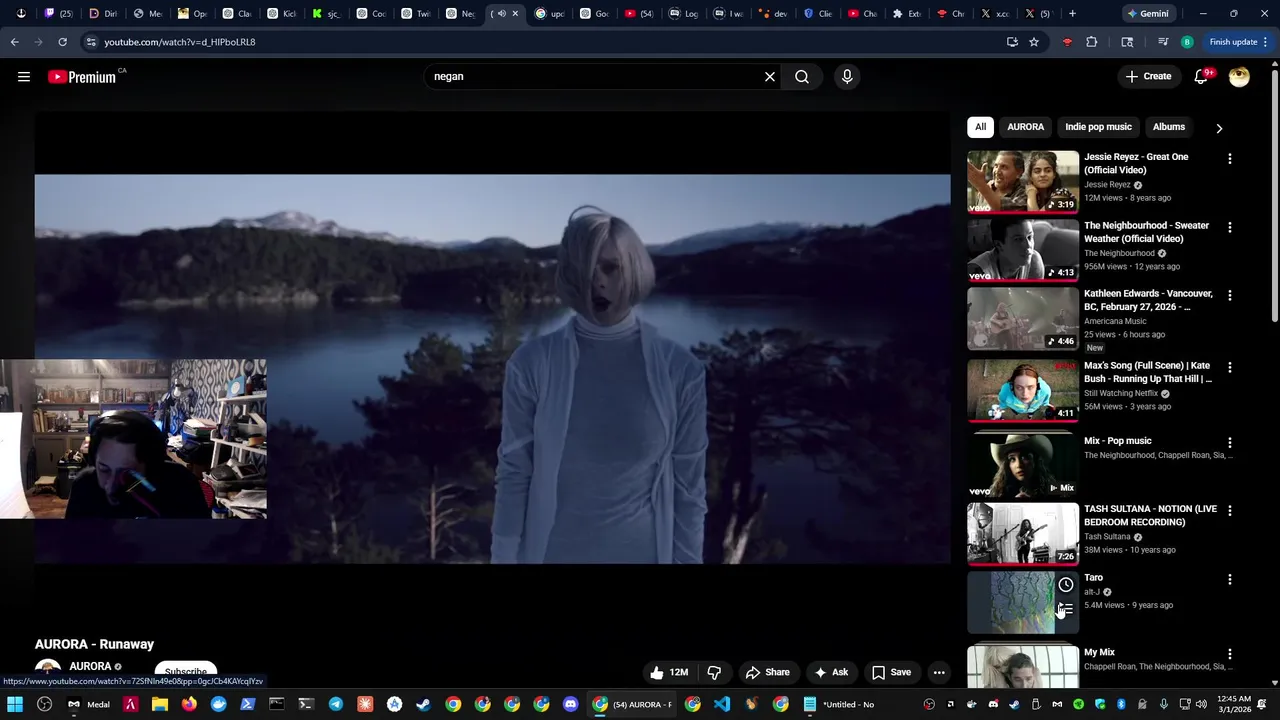Open Visual Studio Code from taskbar

click(x=722, y=704)
